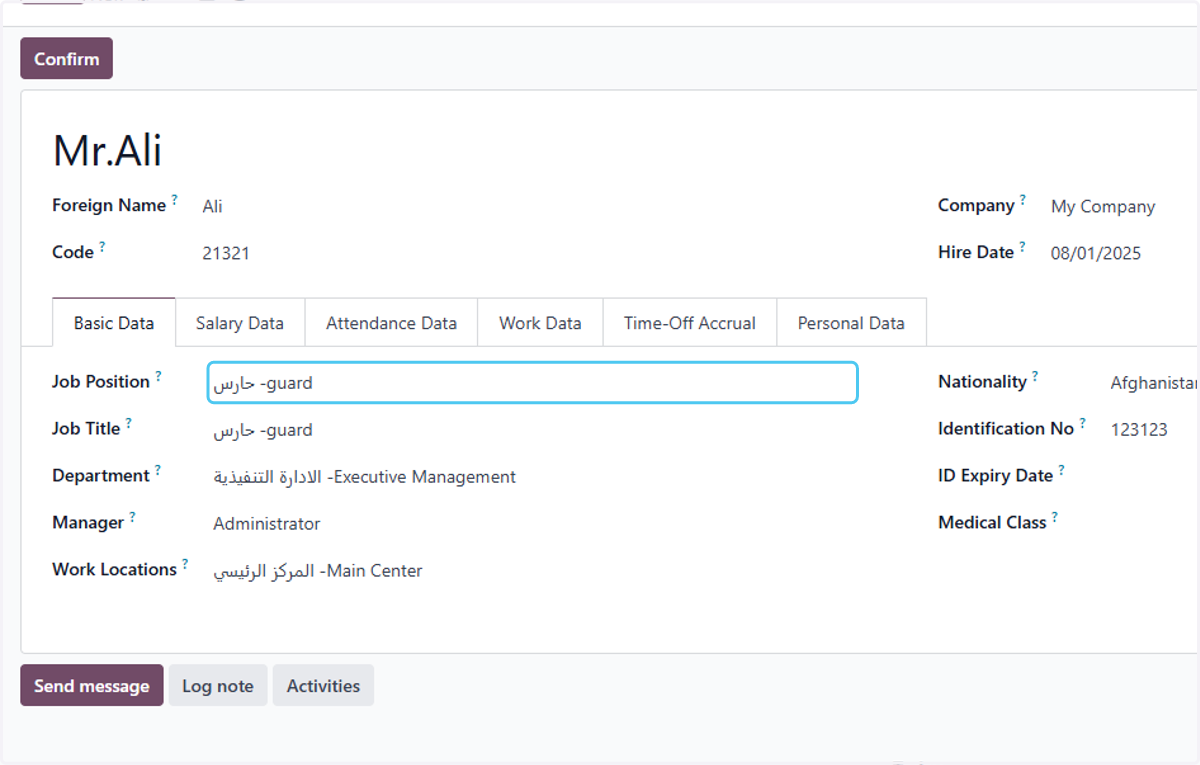Open the Manager field showing Administrator

[267, 524]
